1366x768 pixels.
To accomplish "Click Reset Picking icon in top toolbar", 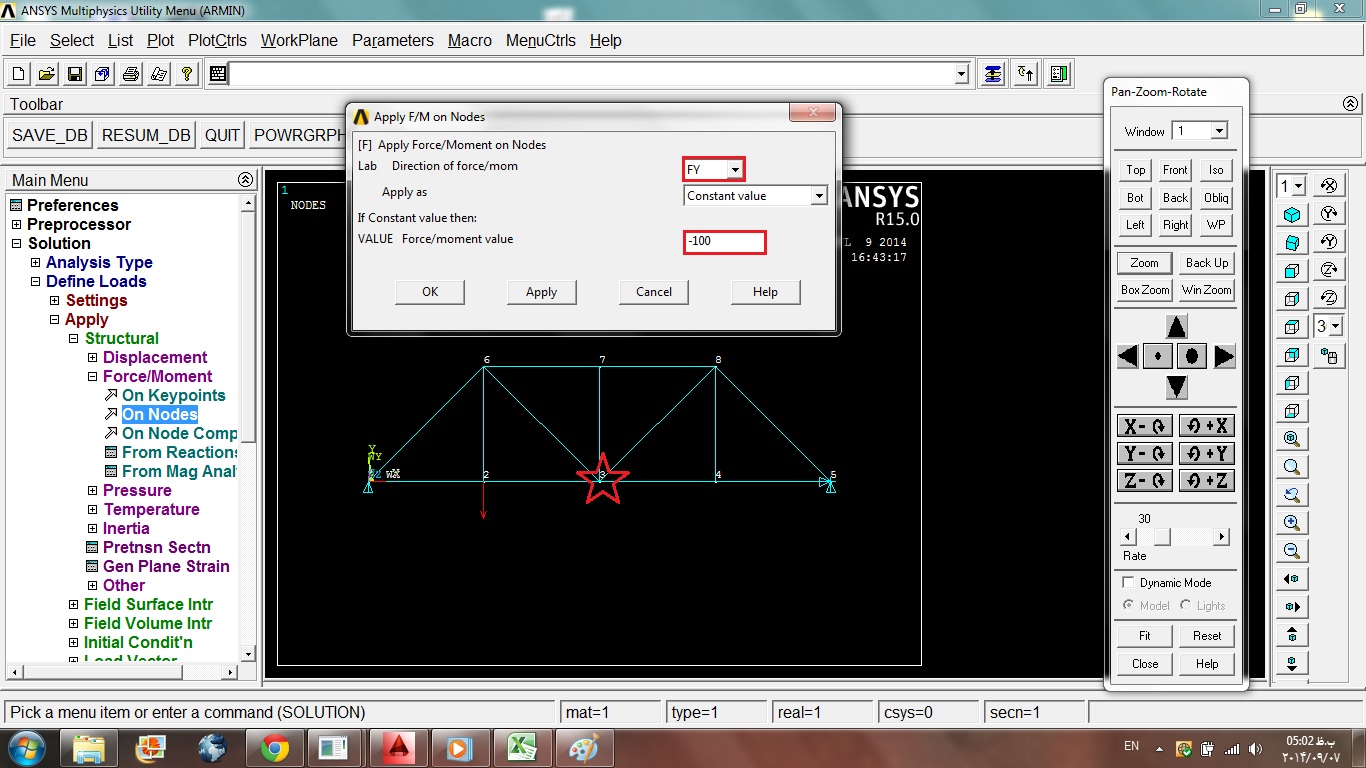I will (1026, 74).
